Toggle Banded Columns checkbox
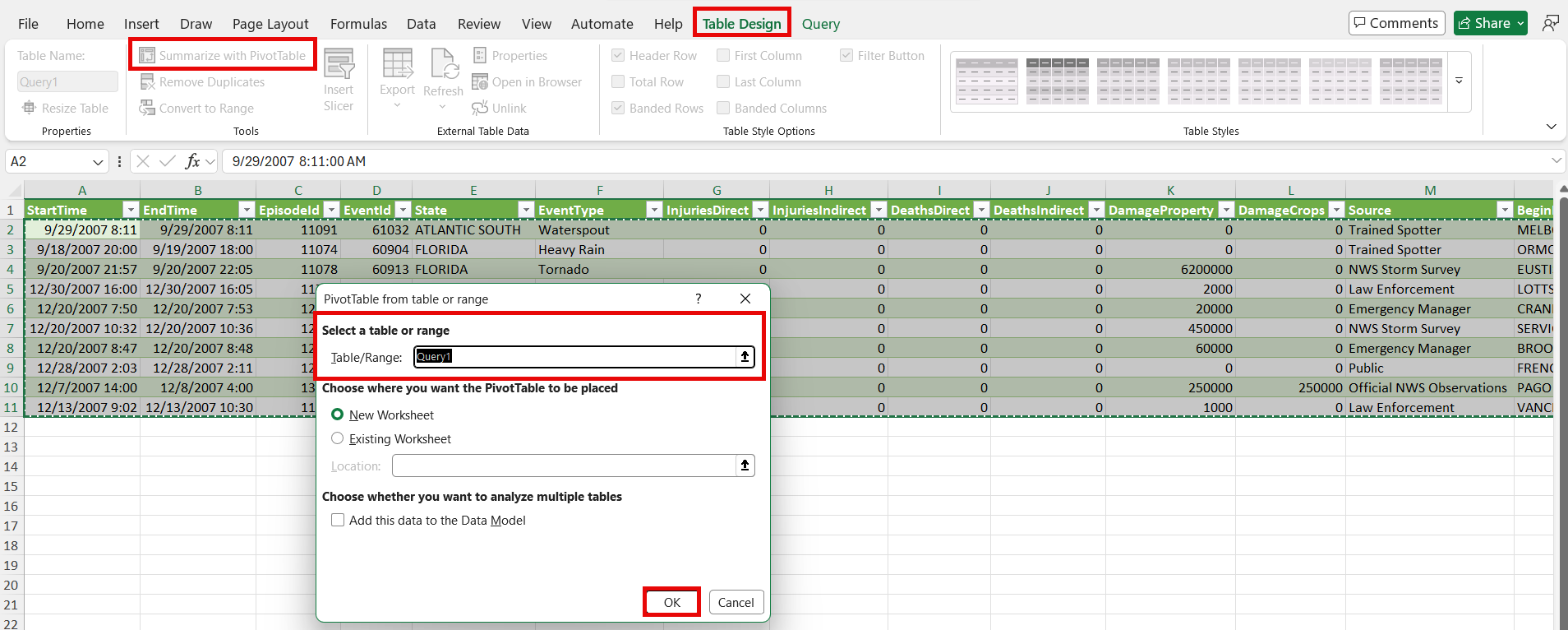This screenshot has height=630, width=1568. click(x=723, y=108)
